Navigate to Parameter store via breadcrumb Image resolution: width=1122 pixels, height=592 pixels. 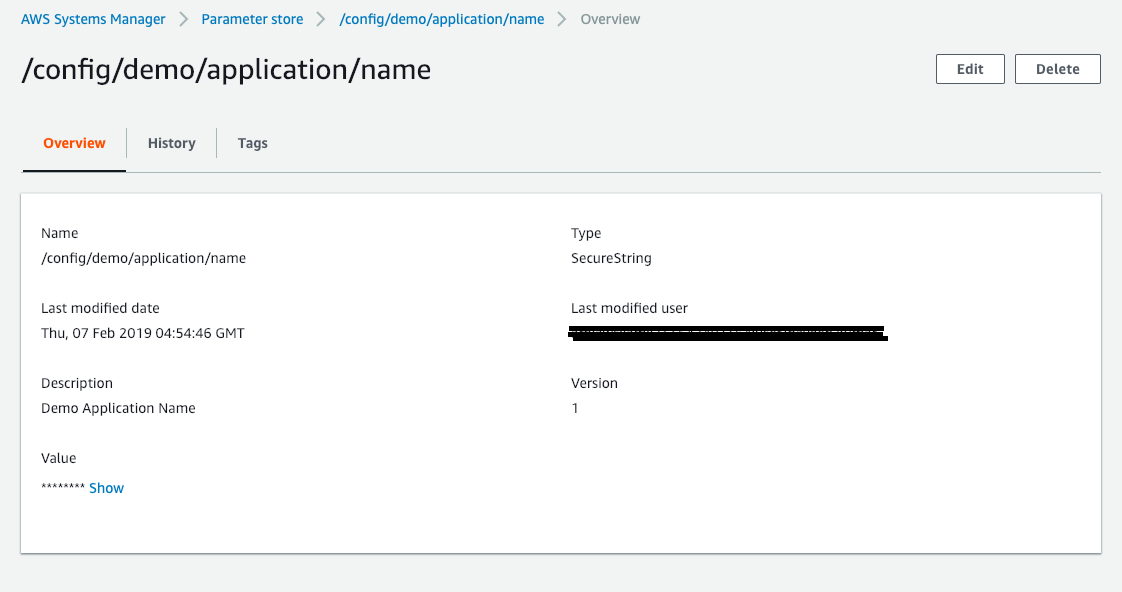(x=252, y=18)
